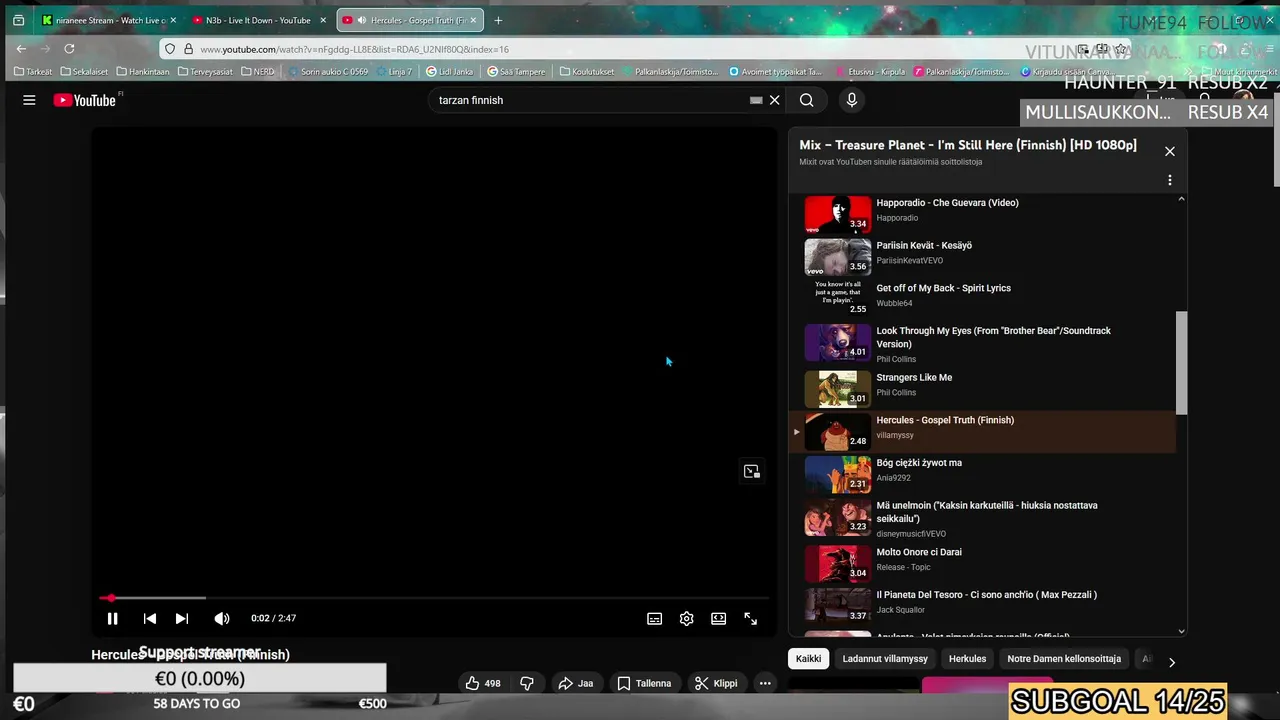
Task: Mute the player volume
Action: [222, 618]
